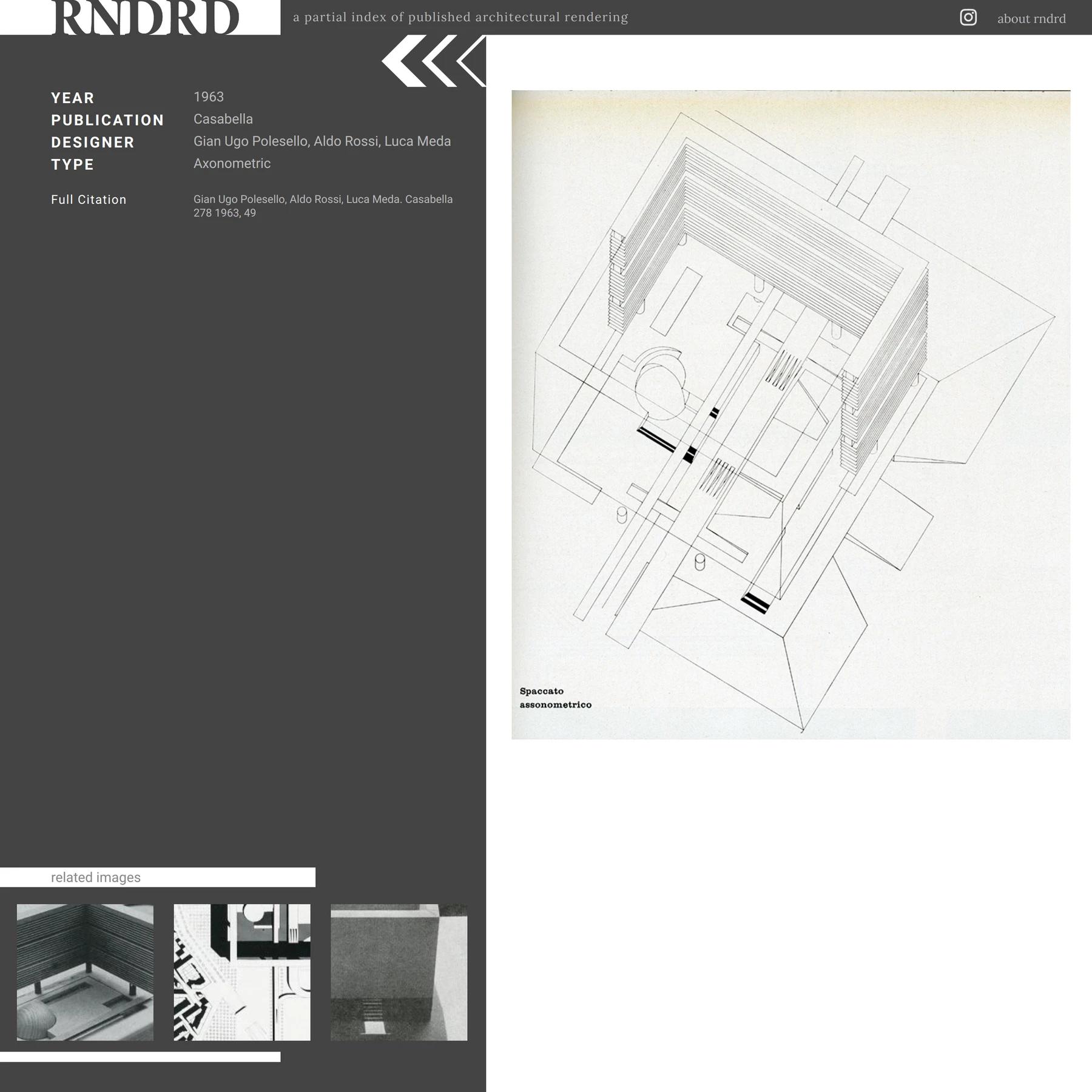1092x1092 pixels.
Task: Click the TYPE label
Action: point(73,165)
